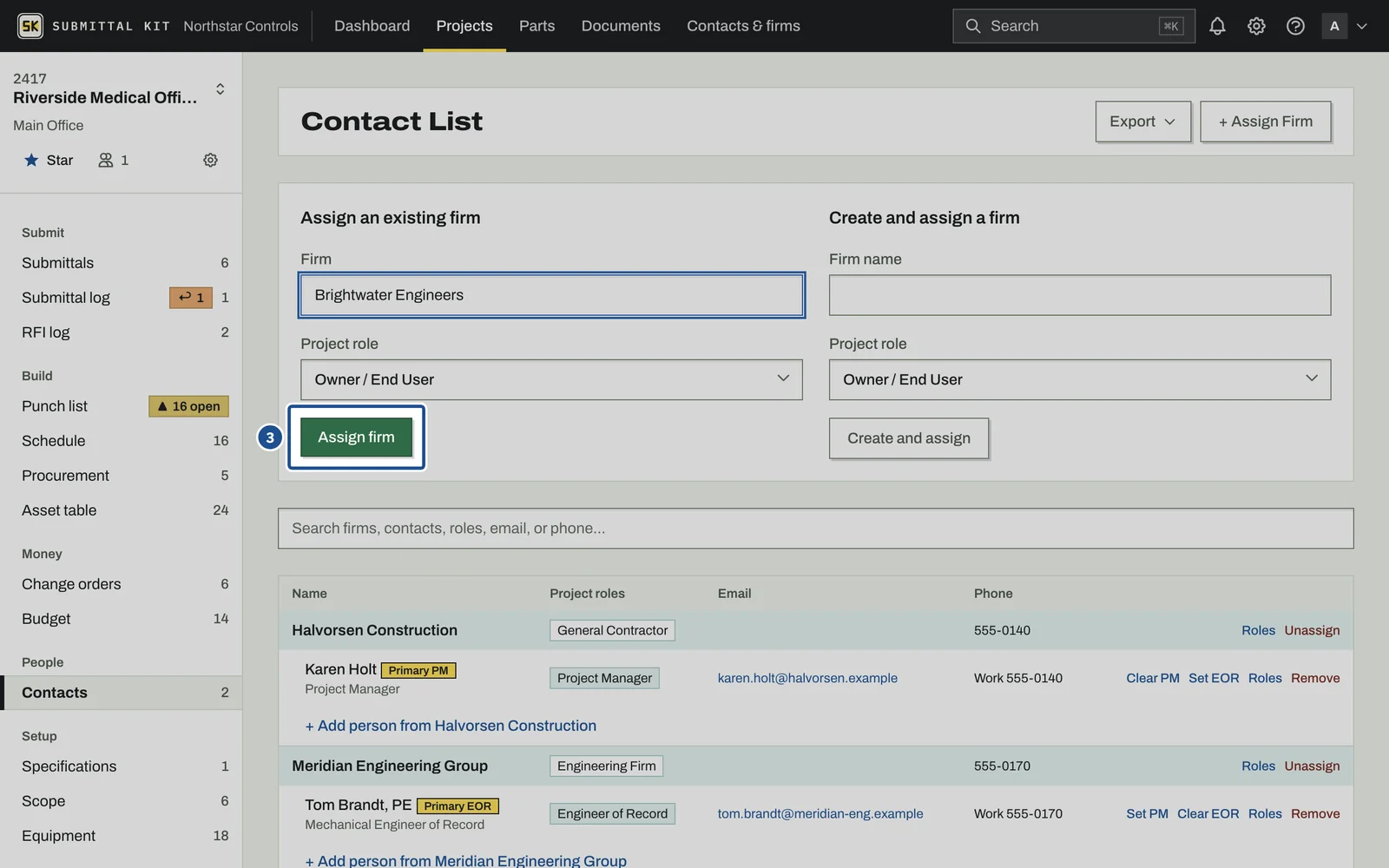Unassign Meridian Engineering Group
This screenshot has height=868, width=1389.
[x=1312, y=766]
